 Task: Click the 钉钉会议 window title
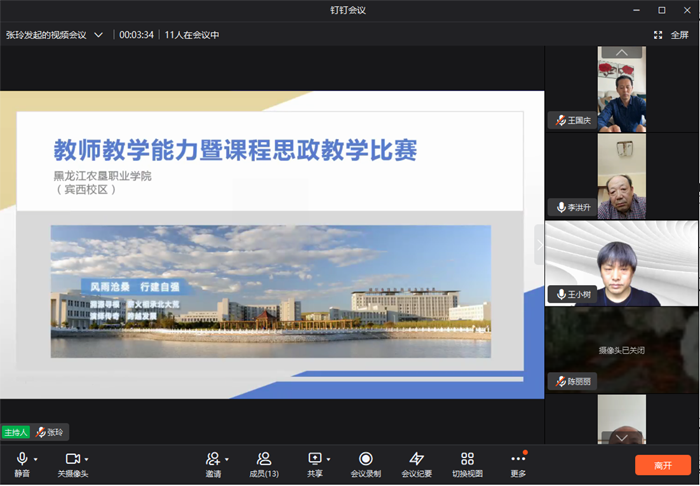pyautogui.click(x=348, y=10)
